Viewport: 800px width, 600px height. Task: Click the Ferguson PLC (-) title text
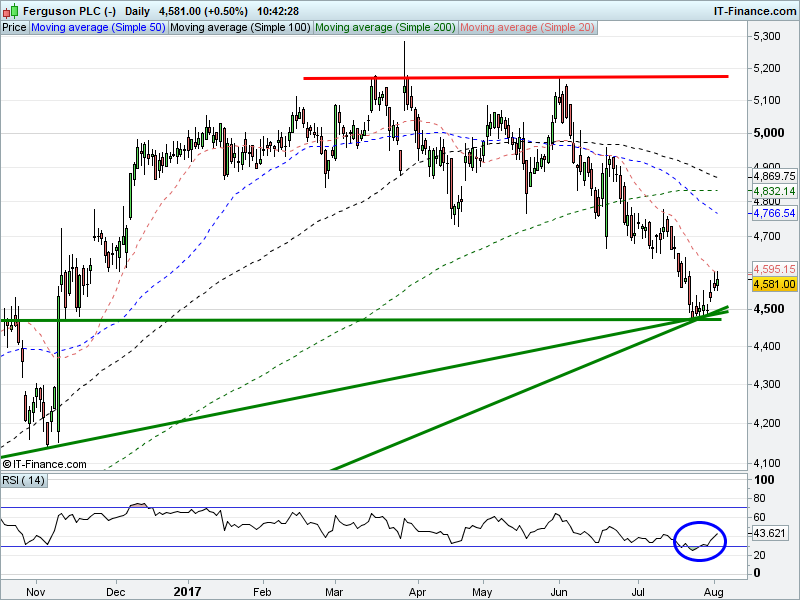tap(69, 11)
